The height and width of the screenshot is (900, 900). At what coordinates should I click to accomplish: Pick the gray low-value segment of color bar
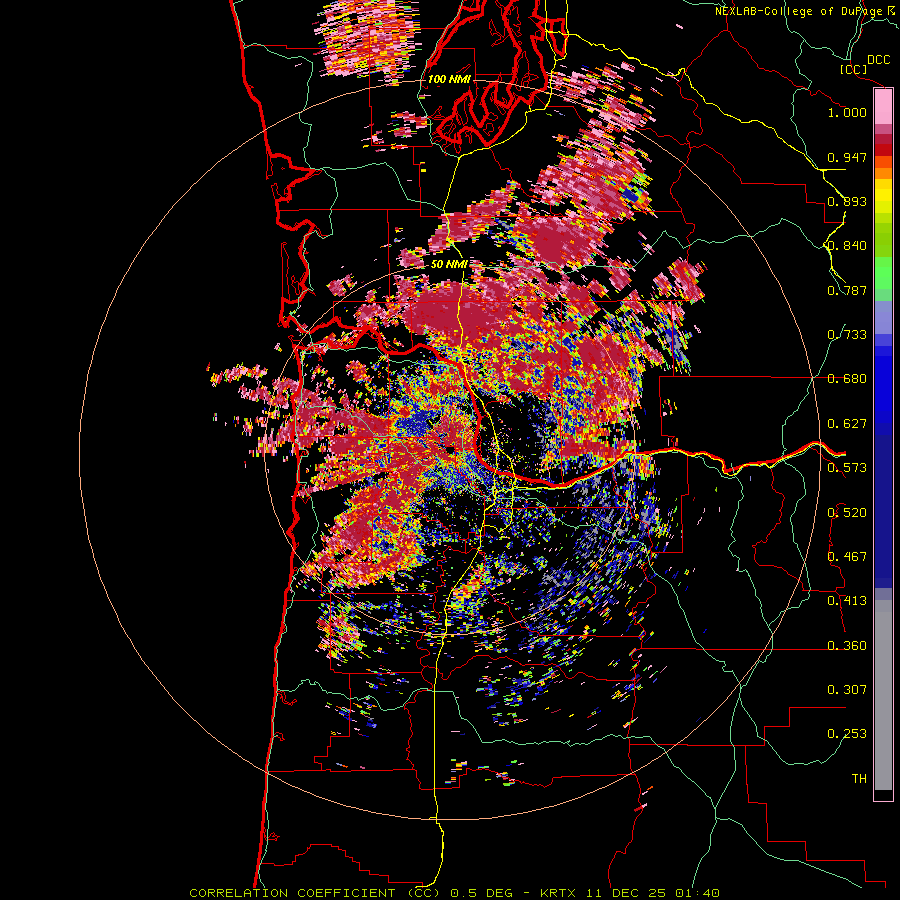[883, 695]
